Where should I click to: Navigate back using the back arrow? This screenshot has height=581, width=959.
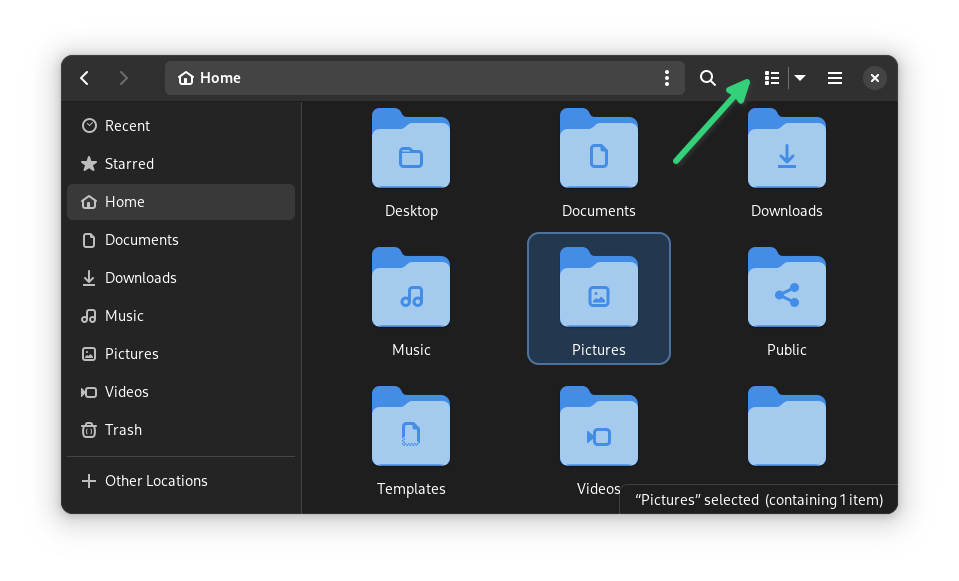pos(84,77)
